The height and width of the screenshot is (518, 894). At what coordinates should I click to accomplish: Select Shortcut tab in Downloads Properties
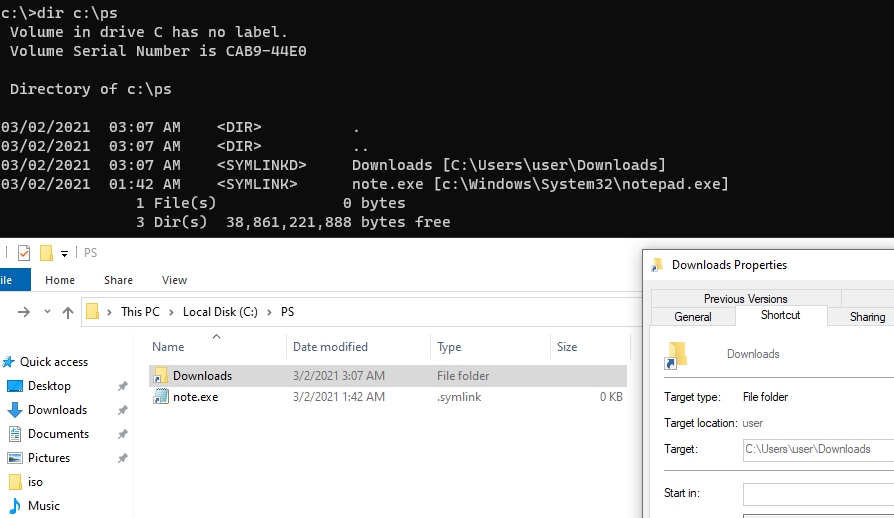click(781, 315)
